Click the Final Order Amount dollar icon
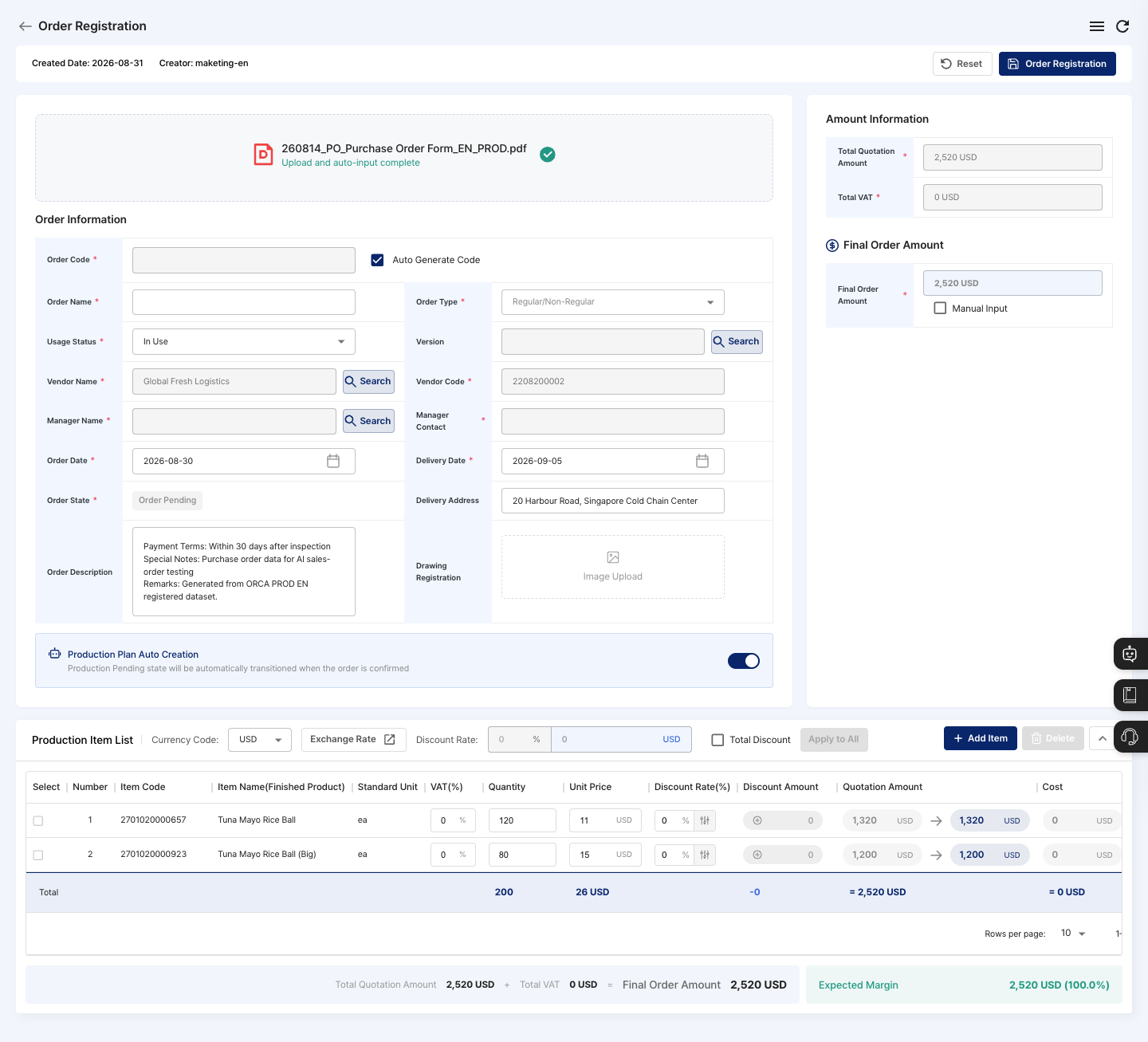 tap(832, 246)
